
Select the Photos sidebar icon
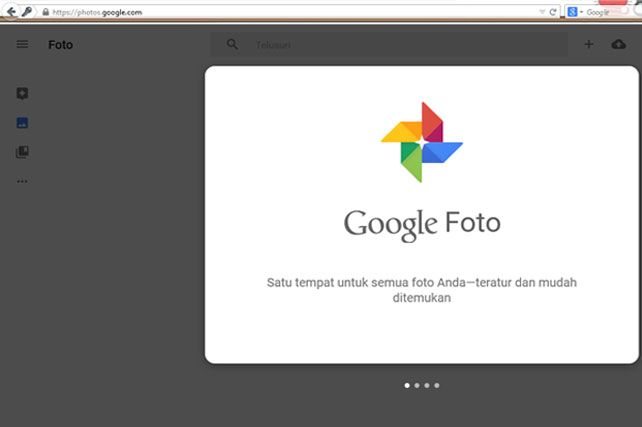coord(22,123)
